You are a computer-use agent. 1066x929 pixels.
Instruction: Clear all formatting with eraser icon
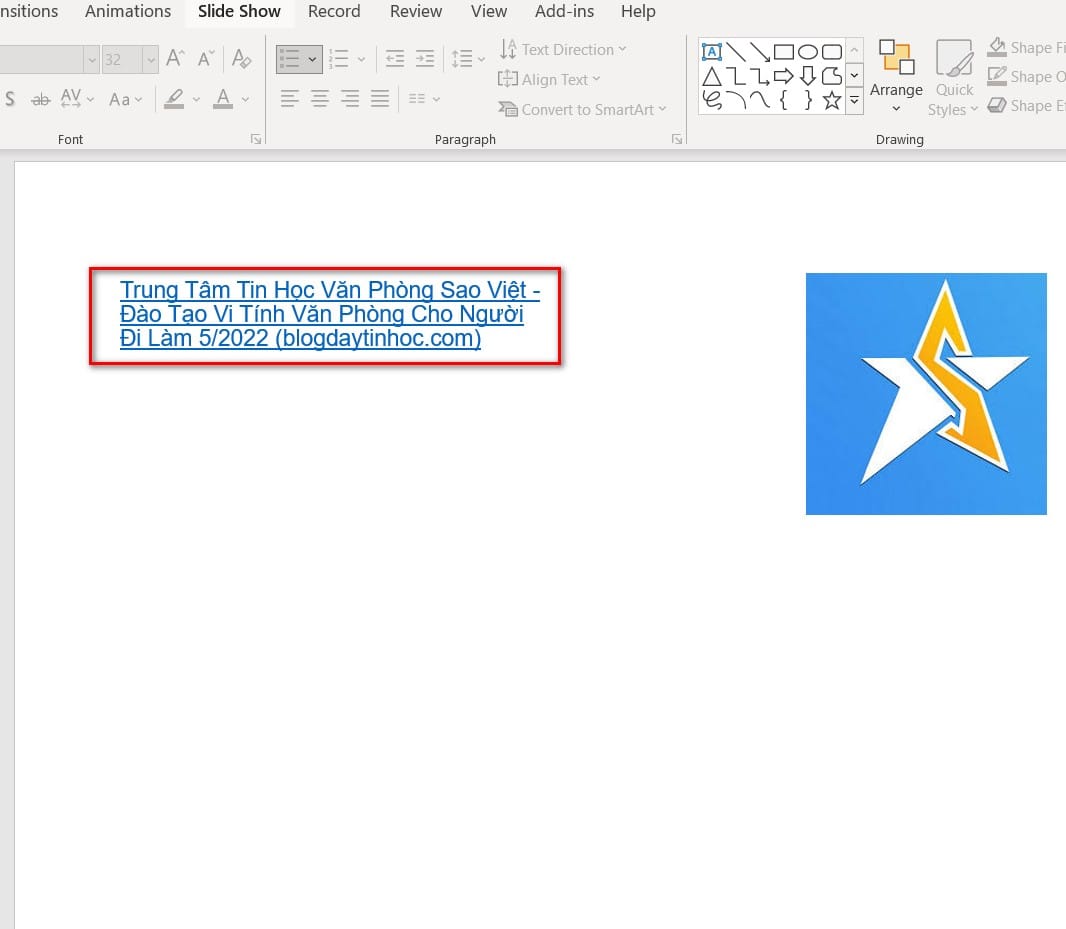tap(241, 58)
